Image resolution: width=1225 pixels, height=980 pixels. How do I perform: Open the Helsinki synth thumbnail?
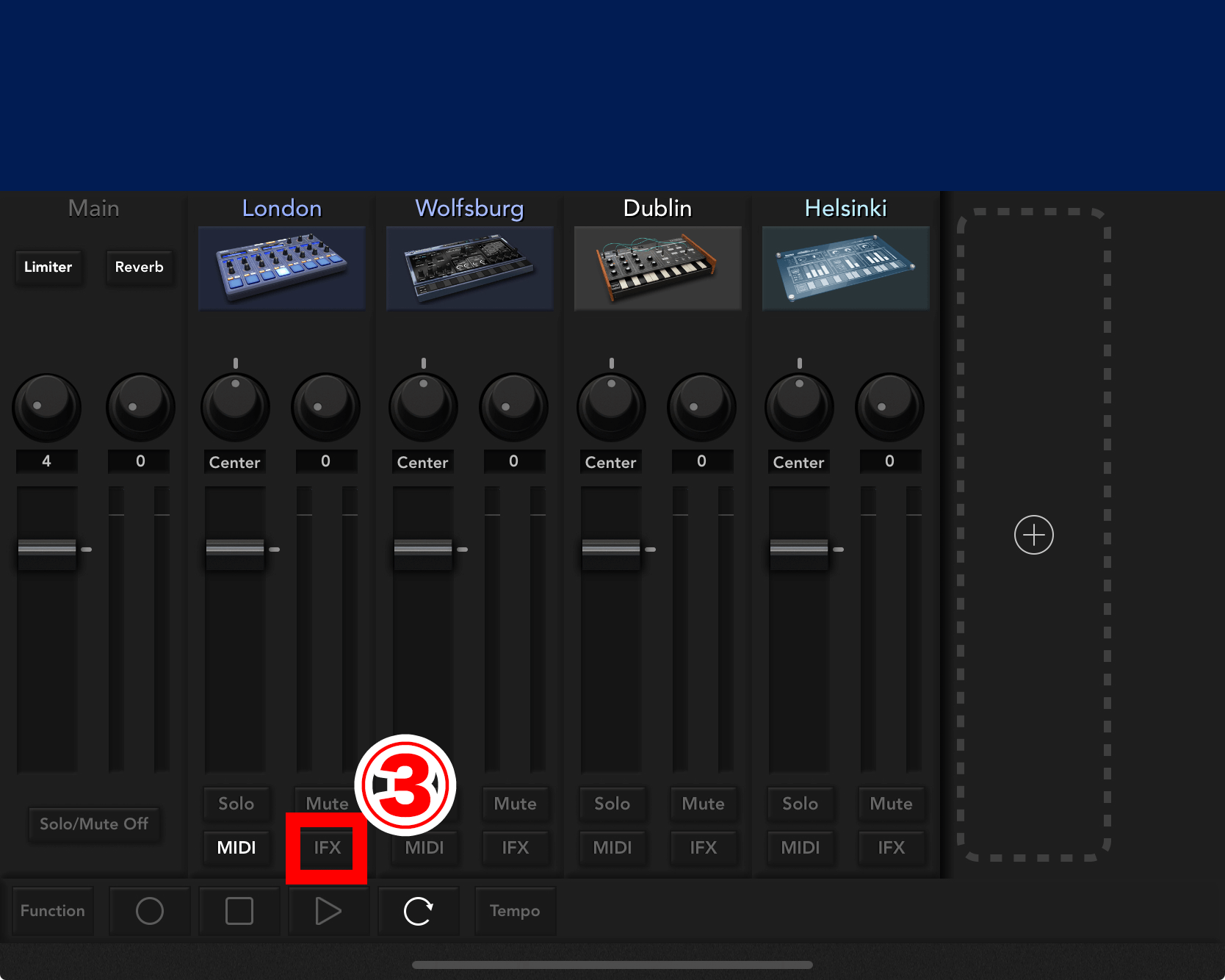point(846,268)
